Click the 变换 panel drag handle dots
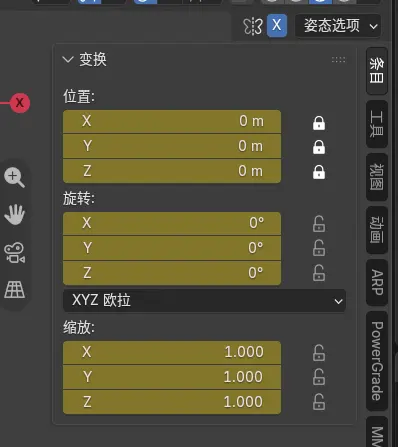The image size is (398, 447). click(338, 60)
